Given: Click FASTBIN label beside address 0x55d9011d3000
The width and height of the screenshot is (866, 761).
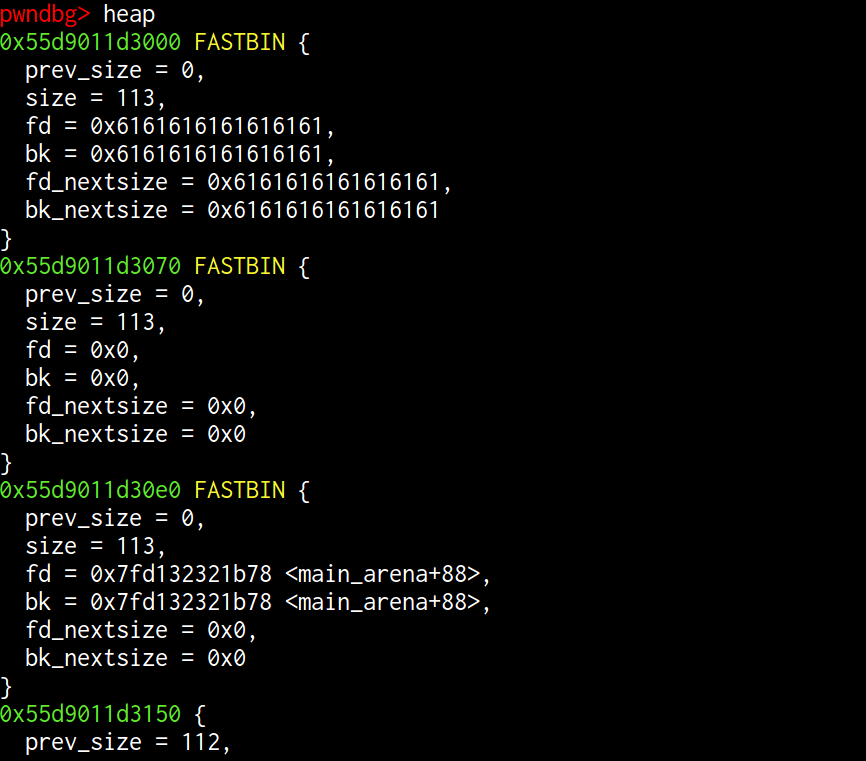Looking at the screenshot, I should (x=240, y=42).
